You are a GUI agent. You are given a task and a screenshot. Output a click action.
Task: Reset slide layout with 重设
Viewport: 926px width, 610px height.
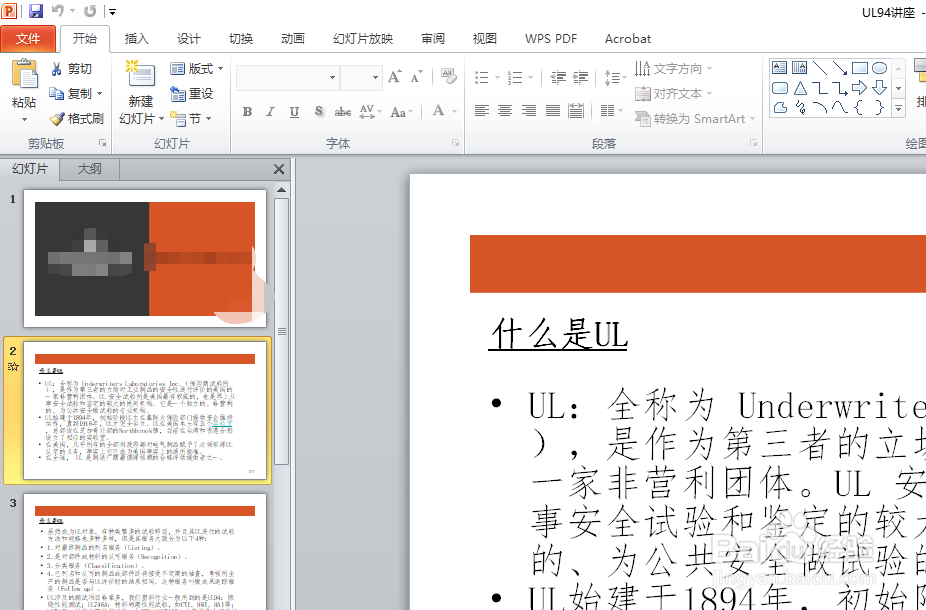(192, 94)
